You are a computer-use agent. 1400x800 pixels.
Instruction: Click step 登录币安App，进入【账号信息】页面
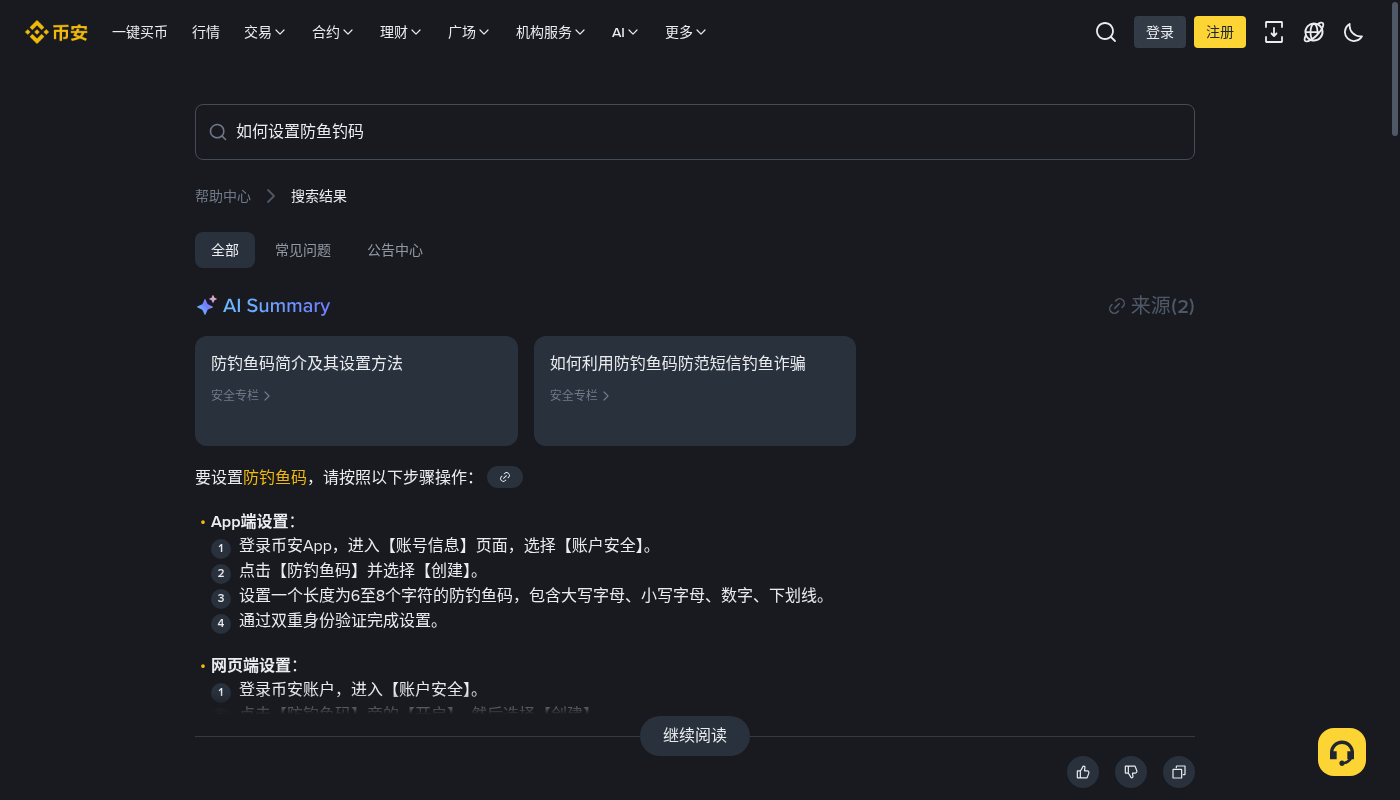pyautogui.click(x=447, y=546)
